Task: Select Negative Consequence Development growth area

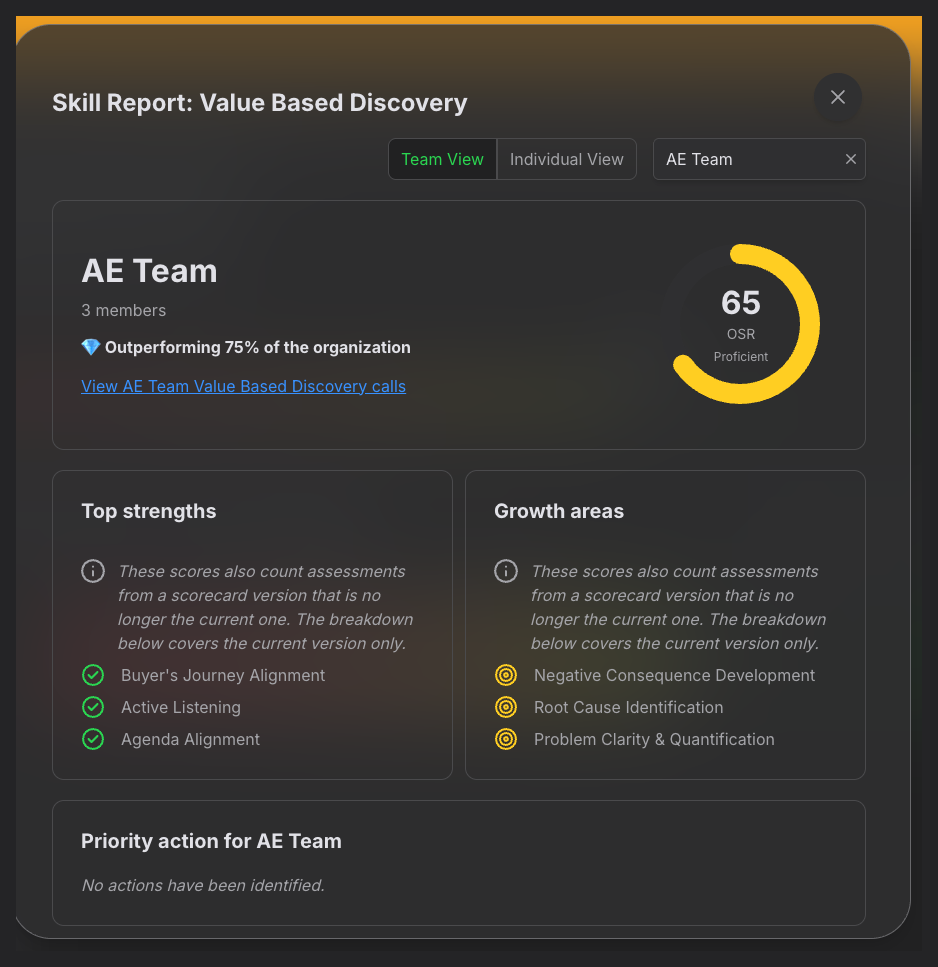Action: 674,675
